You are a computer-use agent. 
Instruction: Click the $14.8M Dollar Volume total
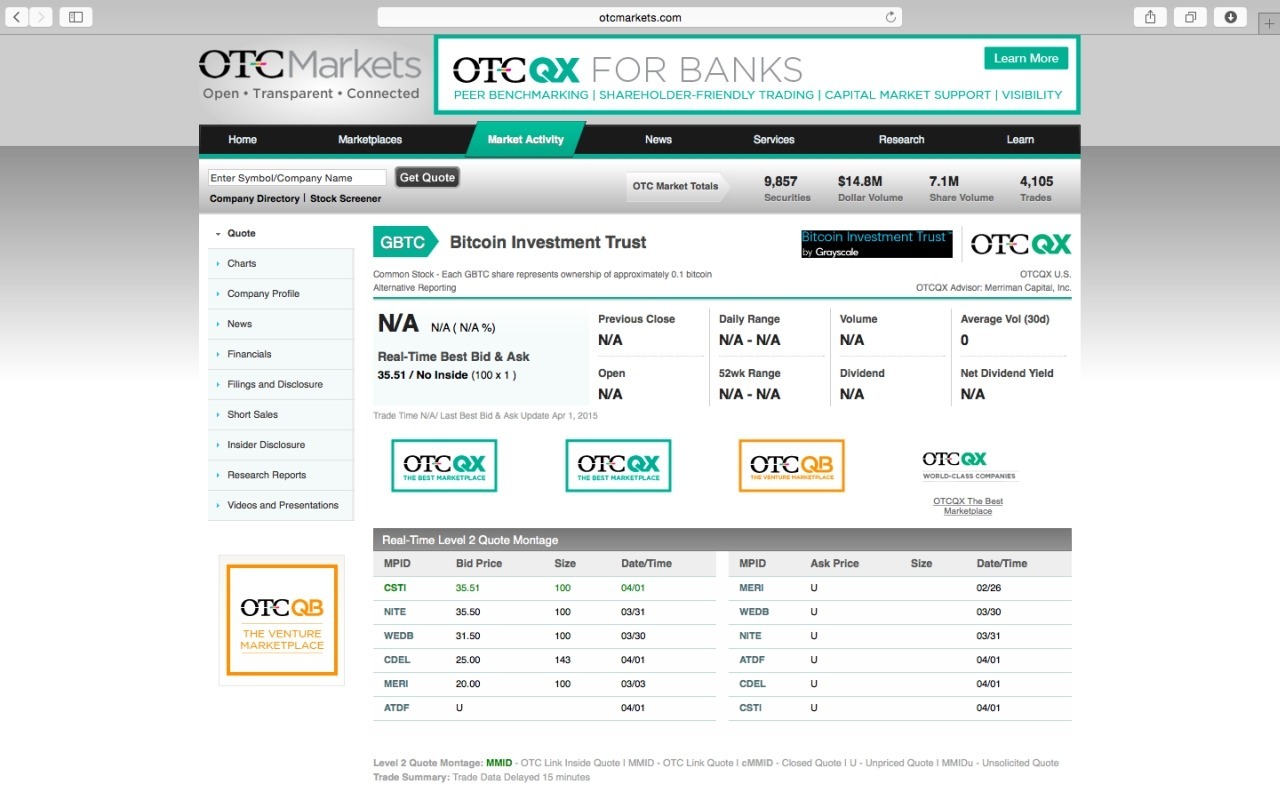870,188
